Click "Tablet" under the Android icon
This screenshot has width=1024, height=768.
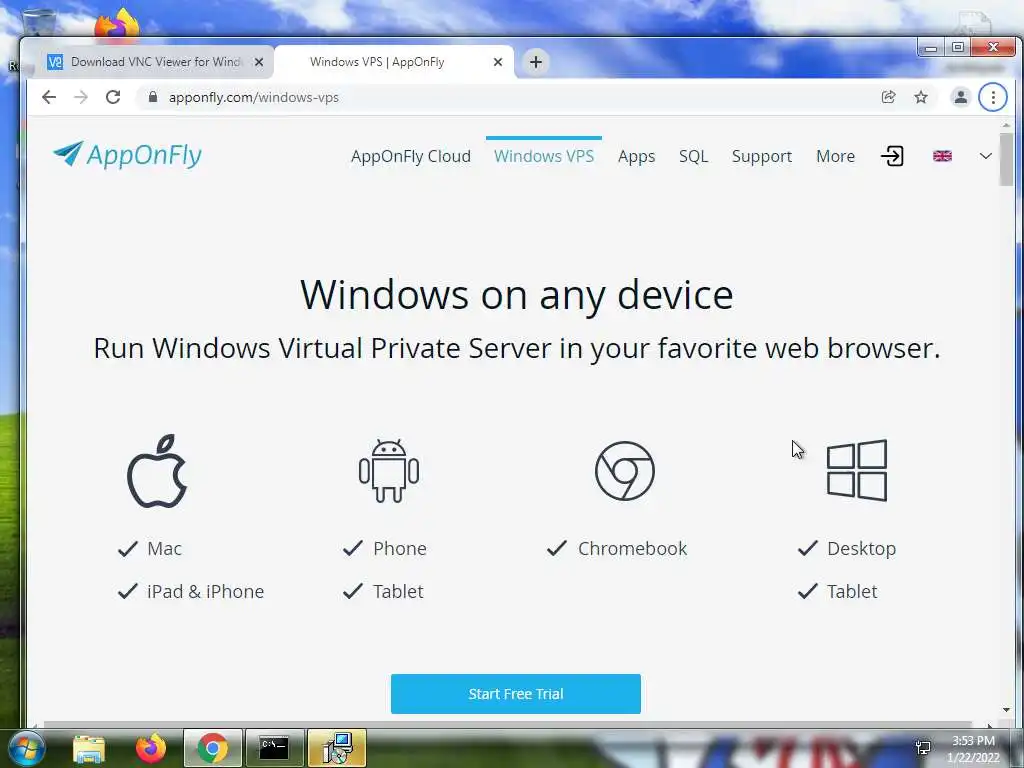(x=398, y=592)
